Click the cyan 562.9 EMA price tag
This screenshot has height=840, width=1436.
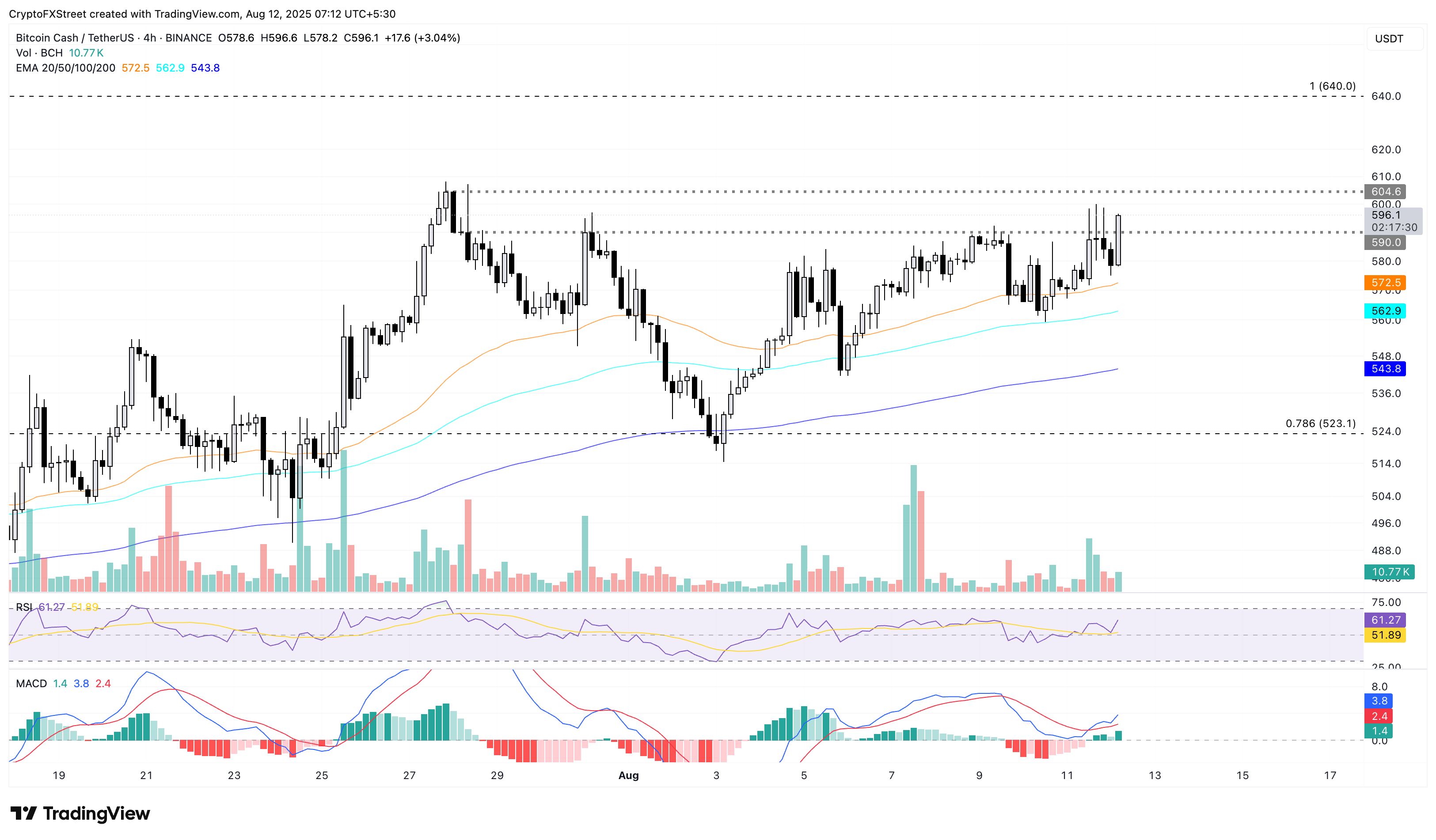[1385, 311]
